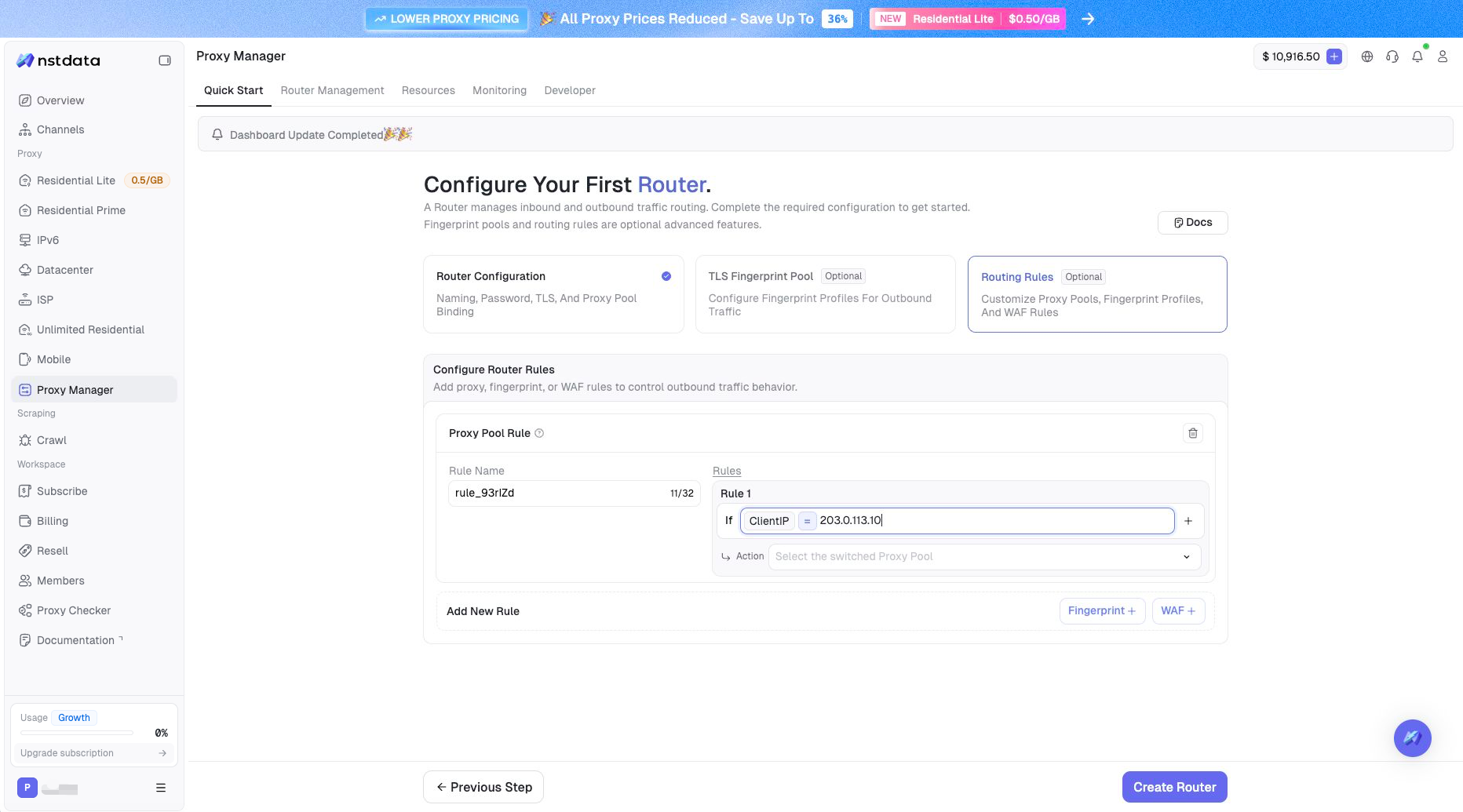This screenshot has height=812, width=1463.
Task: Go back with Previous Step
Action: (x=483, y=787)
